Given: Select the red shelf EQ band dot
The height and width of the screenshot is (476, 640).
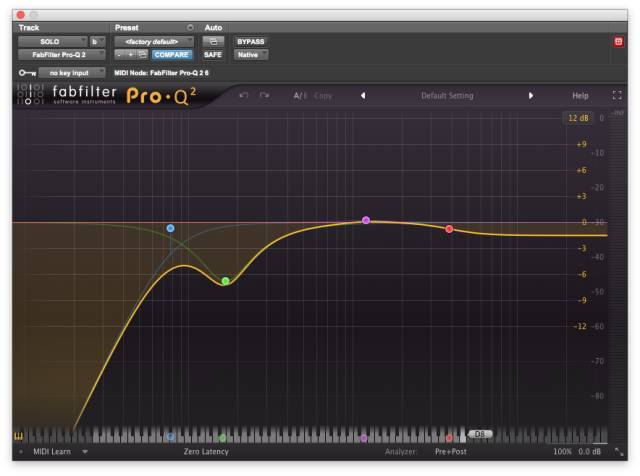Looking at the screenshot, I should 449,229.
